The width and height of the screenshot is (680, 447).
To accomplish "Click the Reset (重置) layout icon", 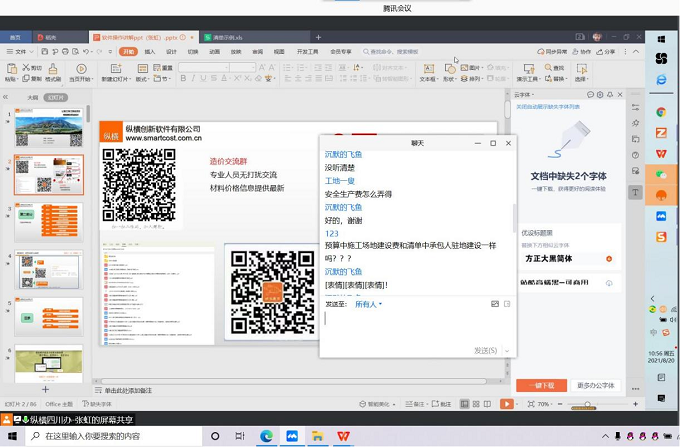I will (157, 67).
